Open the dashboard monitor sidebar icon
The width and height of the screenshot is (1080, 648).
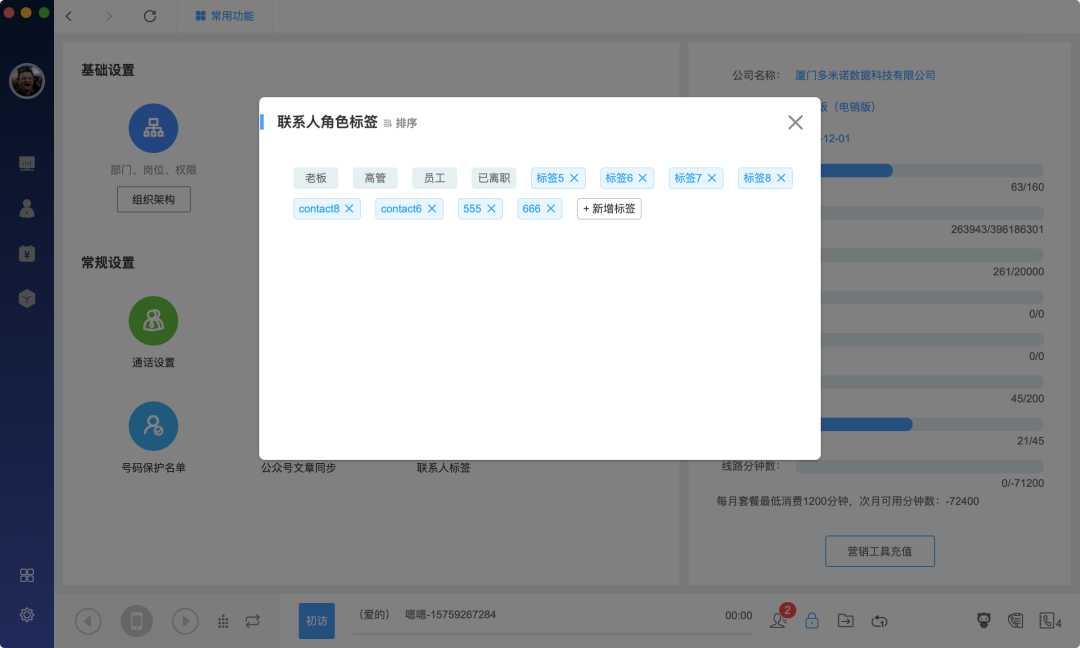(x=27, y=163)
